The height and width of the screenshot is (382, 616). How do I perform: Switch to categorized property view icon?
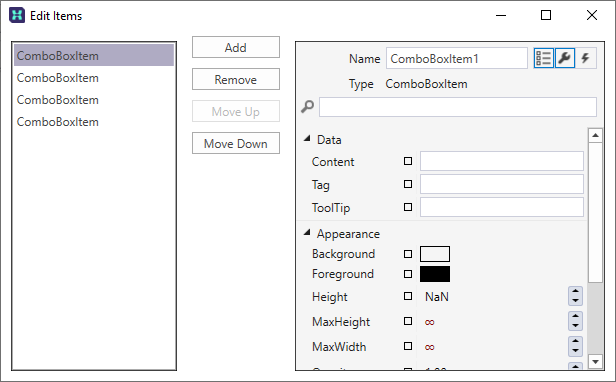click(x=544, y=59)
